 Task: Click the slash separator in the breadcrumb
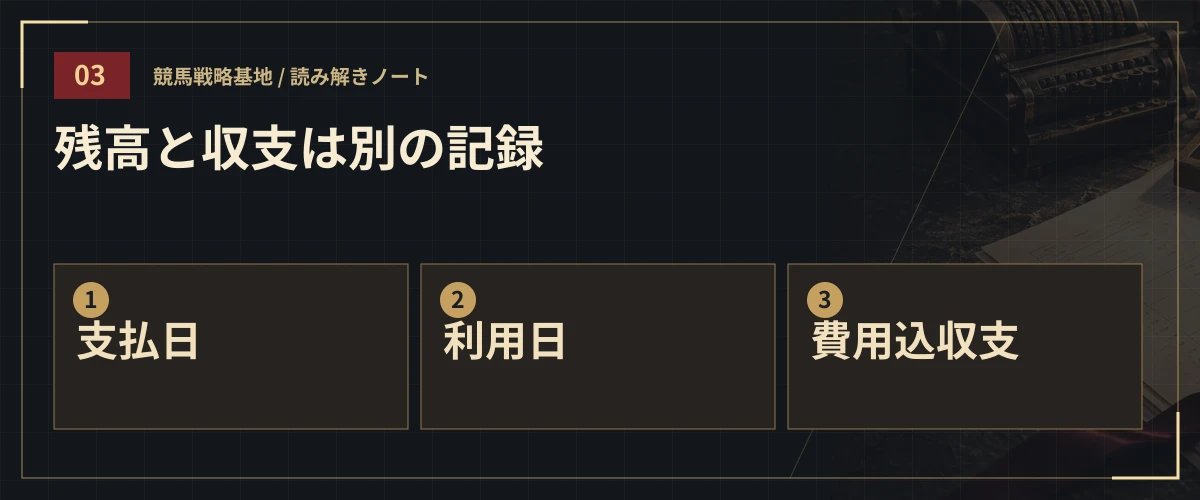(x=281, y=77)
